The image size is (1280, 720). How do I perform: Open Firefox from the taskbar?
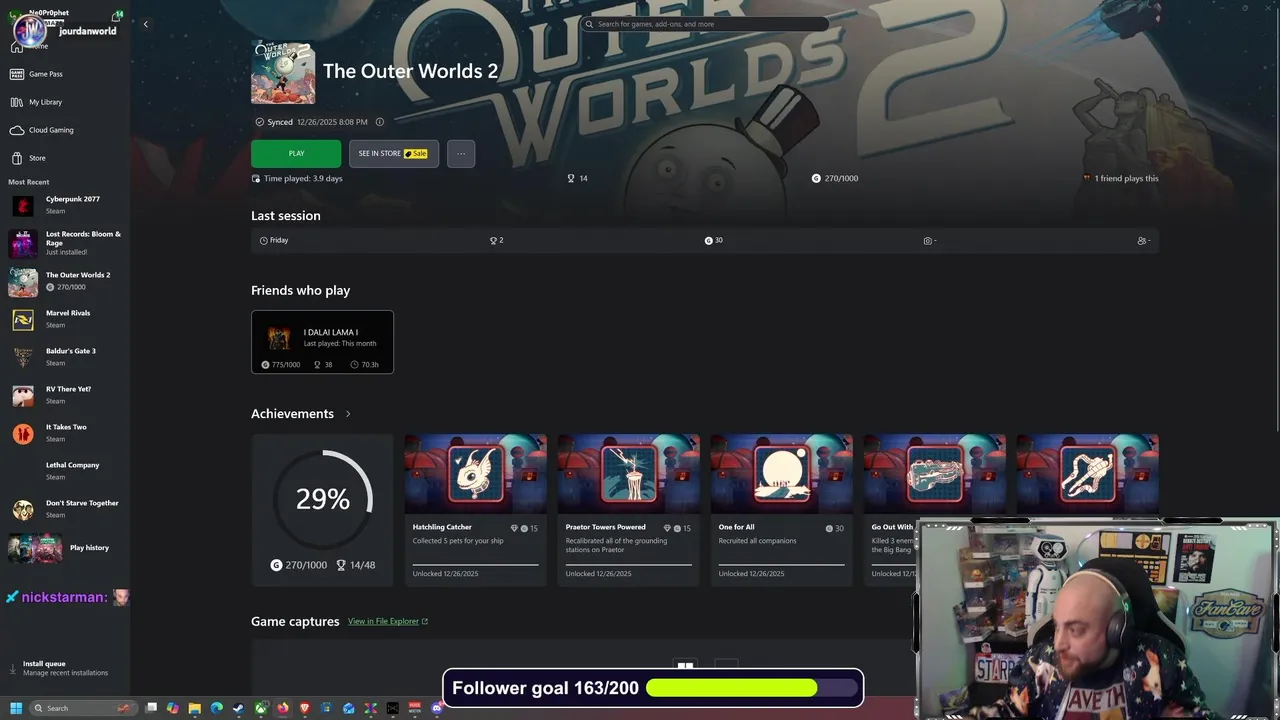pyautogui.click(x=283, y=708)
